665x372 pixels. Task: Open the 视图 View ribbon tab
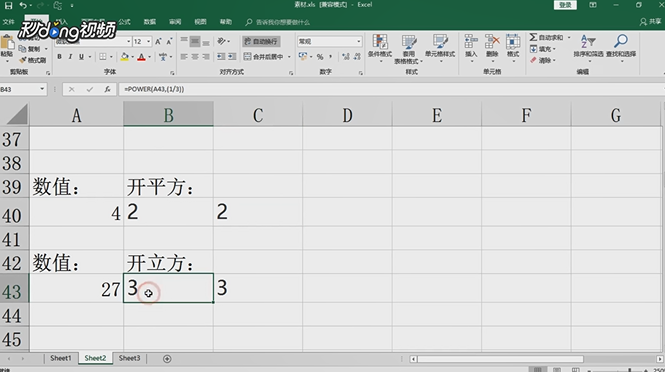point(200,22)
